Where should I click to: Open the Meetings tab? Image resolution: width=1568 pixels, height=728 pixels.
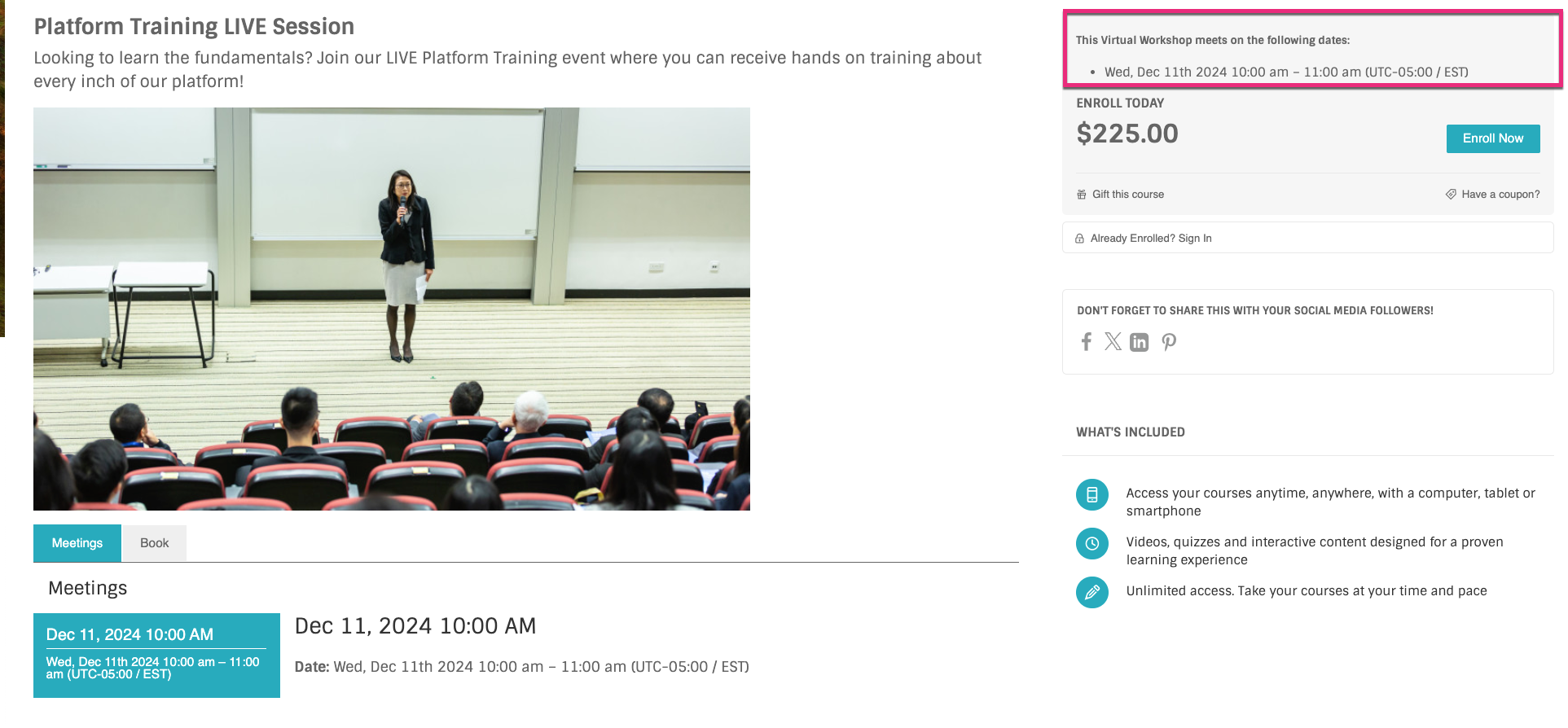pyautogui.click(x=77, y=543)
